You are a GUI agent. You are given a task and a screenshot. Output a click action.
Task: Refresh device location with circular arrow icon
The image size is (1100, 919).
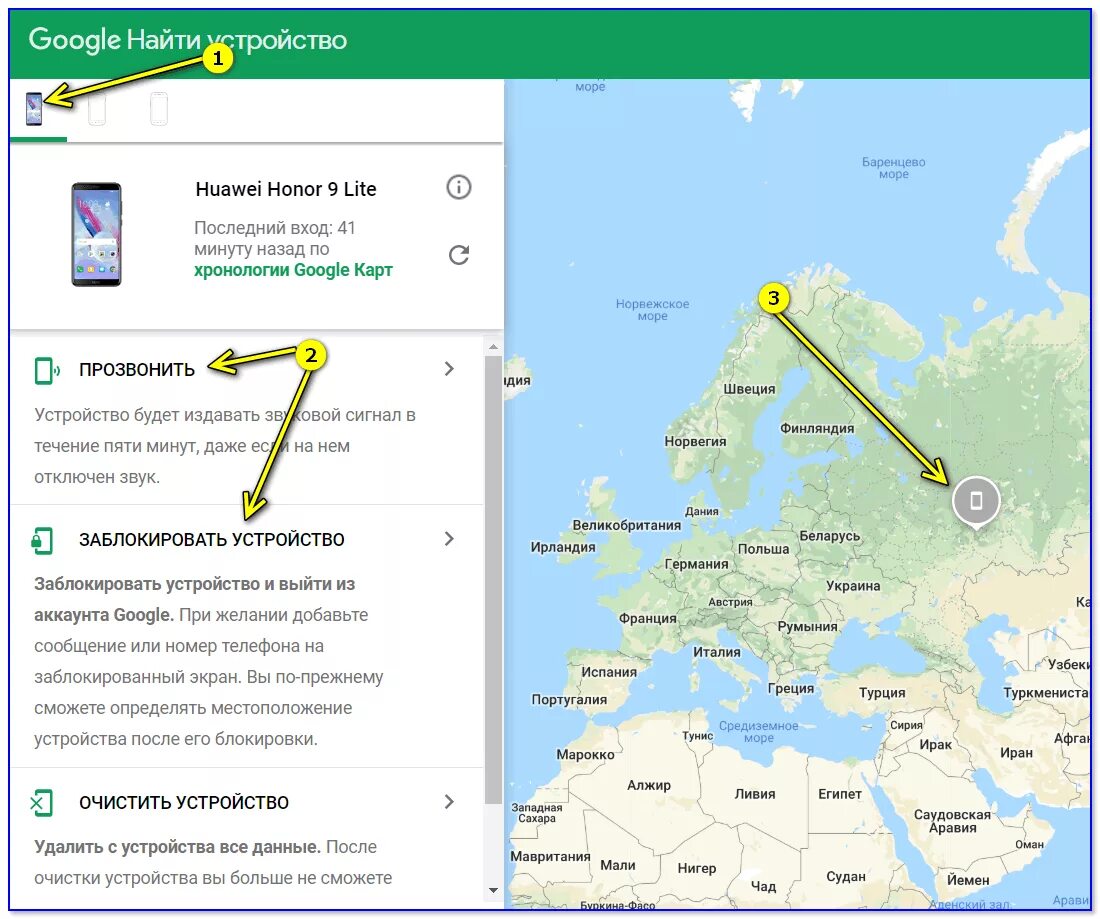coord(459,255)
